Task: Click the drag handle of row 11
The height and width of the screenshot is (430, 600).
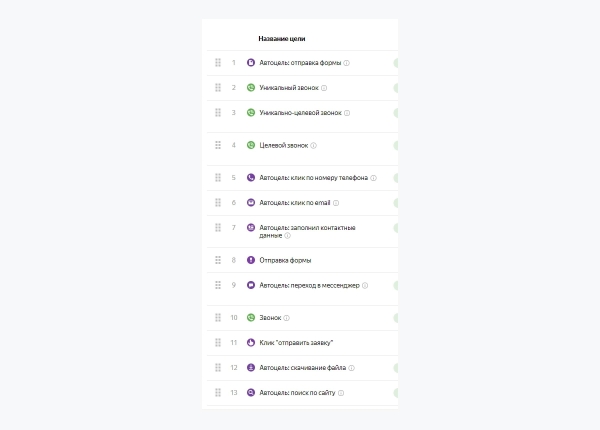Action: coord(218,343)
